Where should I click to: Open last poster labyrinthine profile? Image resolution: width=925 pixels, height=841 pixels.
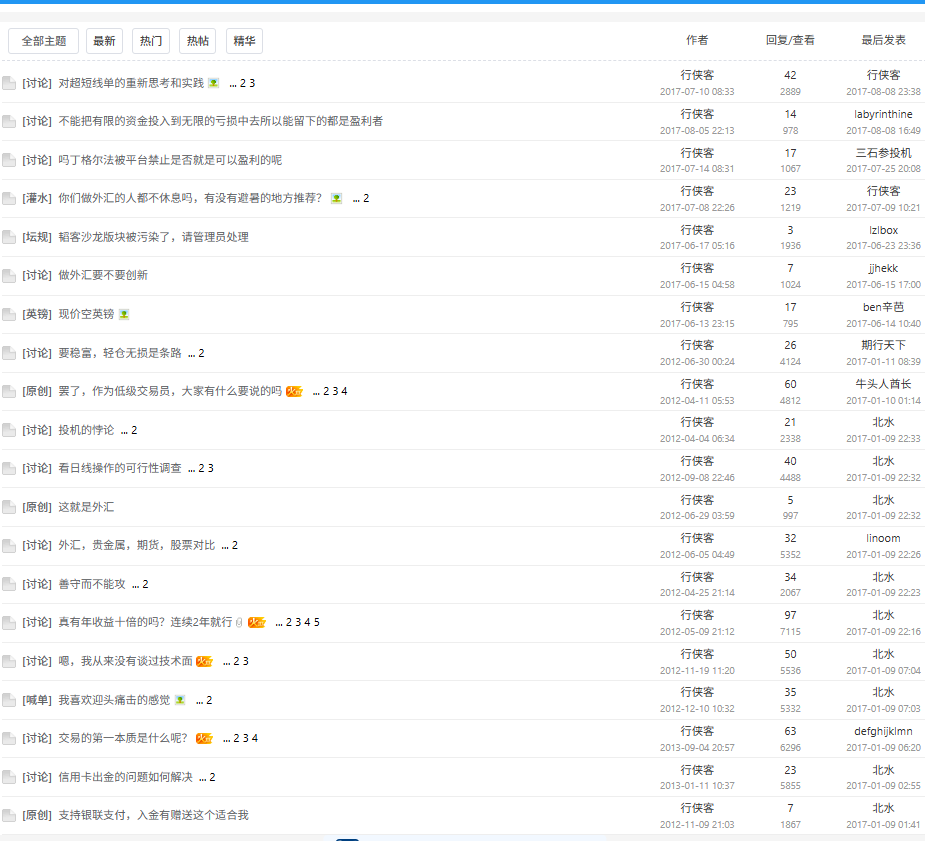(x=883, y=114)
